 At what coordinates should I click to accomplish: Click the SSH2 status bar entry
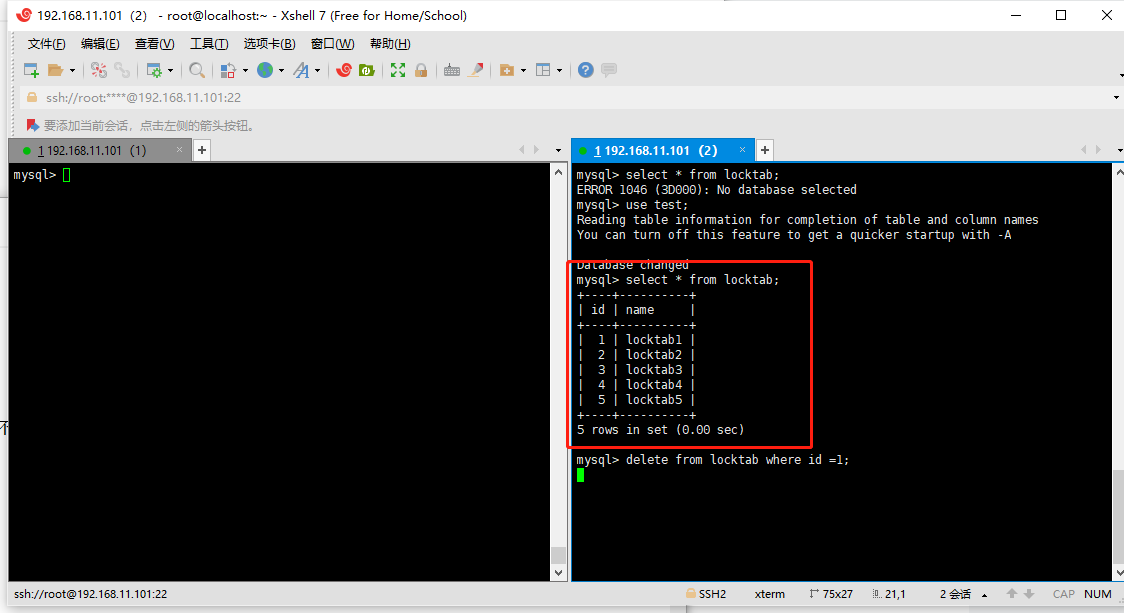[706, 594]
